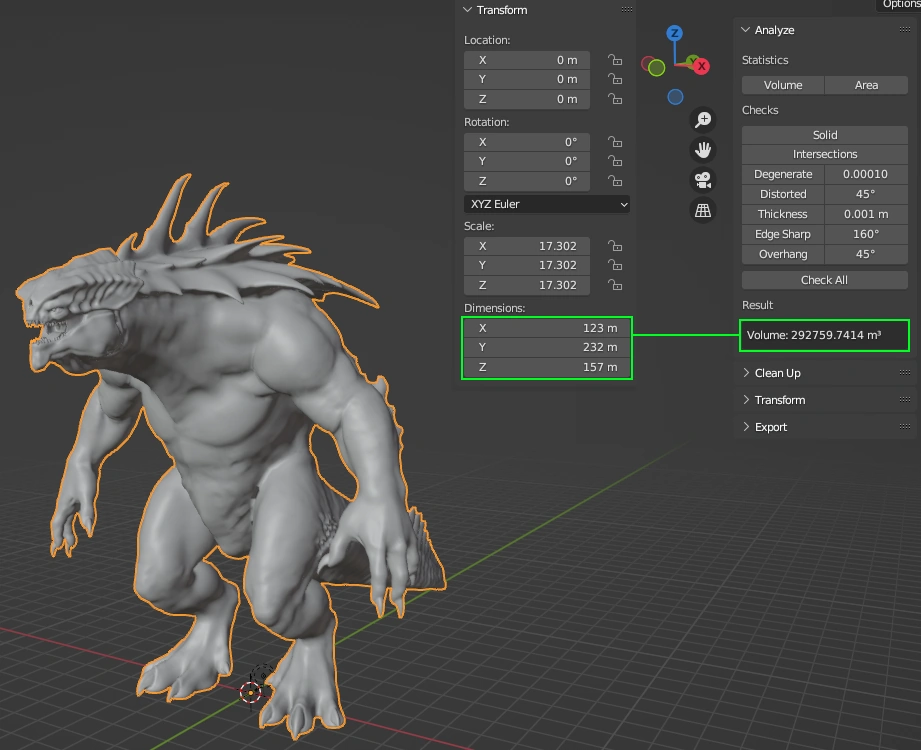Lock the Scale Z value

coord(615,285)
